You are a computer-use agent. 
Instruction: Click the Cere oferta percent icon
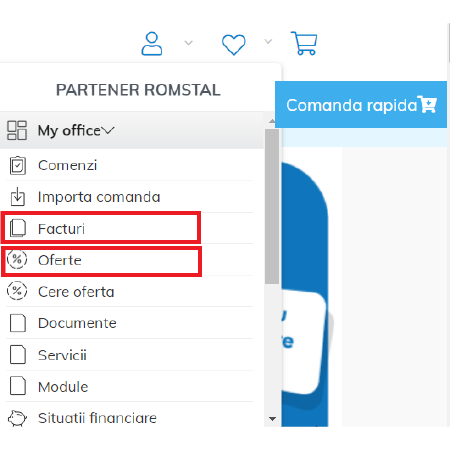[17, 291]
